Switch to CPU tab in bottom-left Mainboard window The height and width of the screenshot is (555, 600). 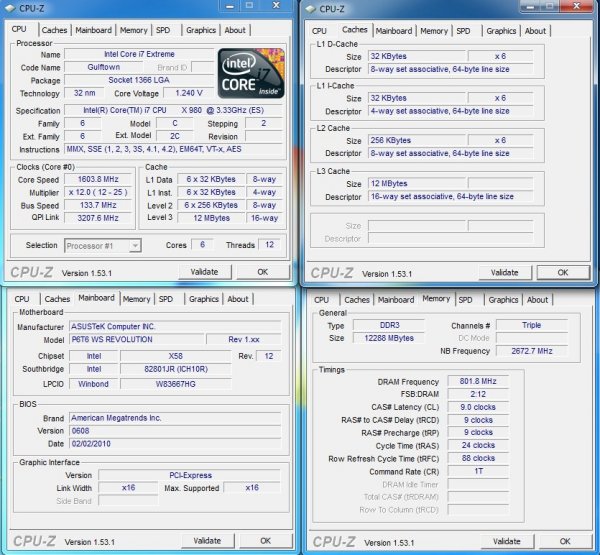22,299
